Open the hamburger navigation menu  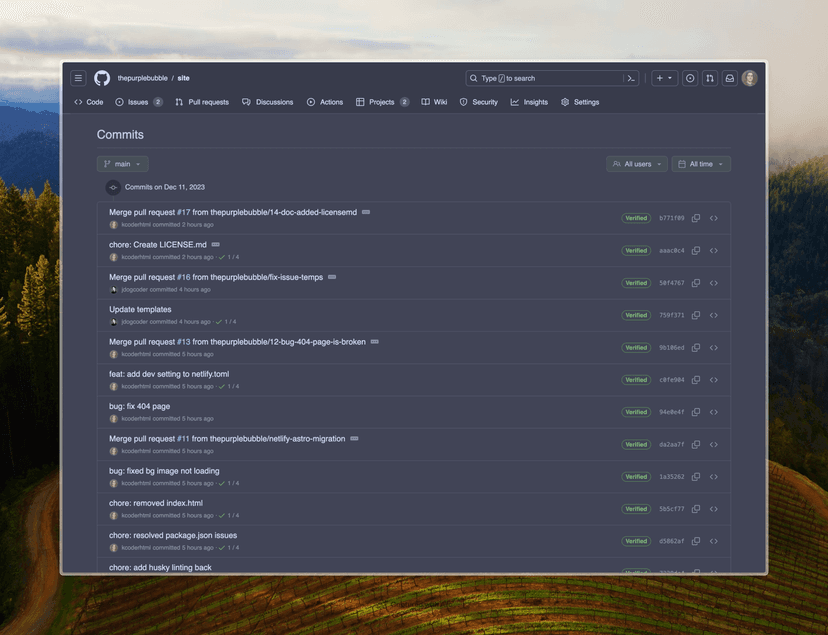[78, 78]
